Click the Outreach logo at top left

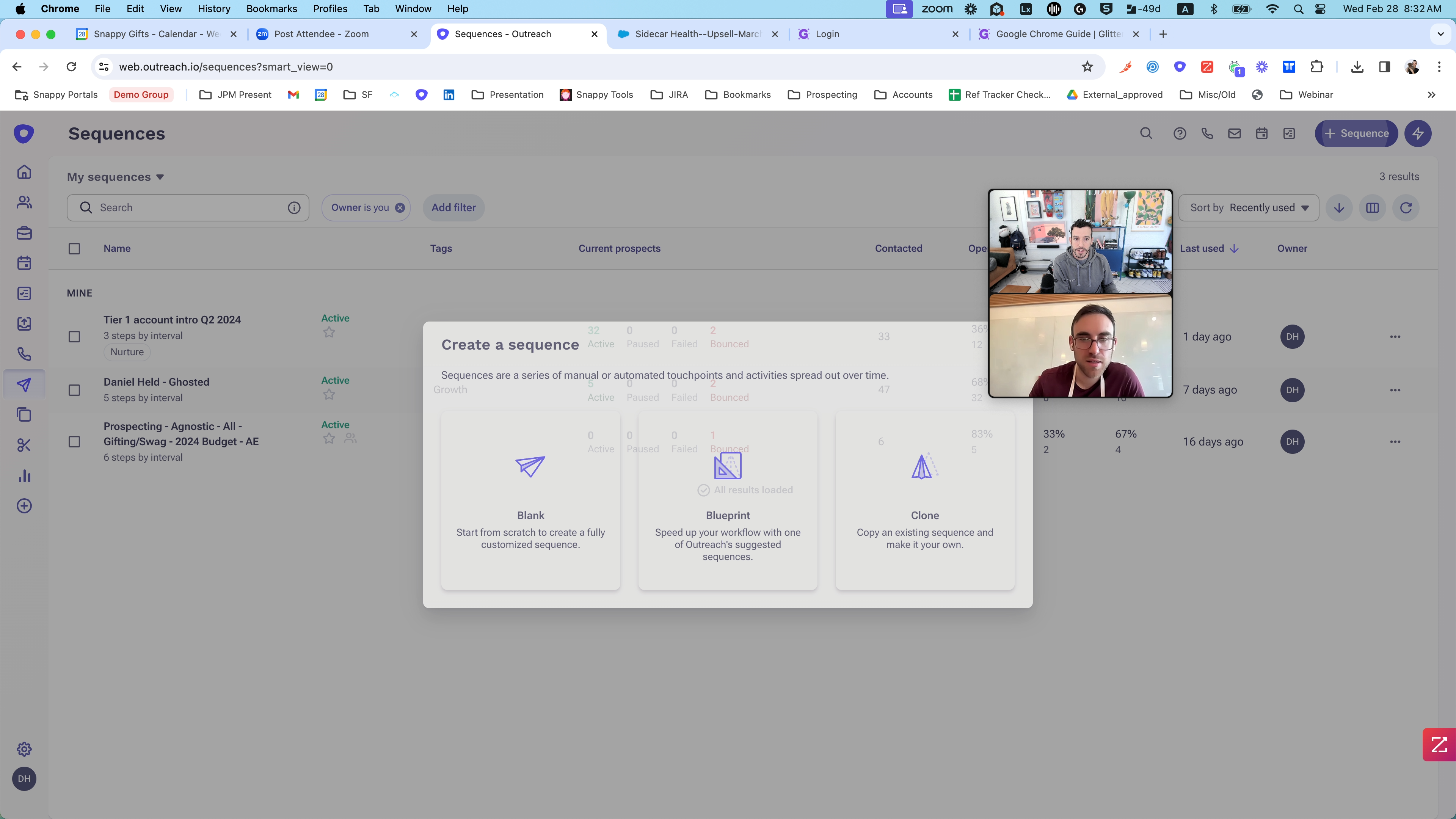pyautogui.click(x=24, y=133)
